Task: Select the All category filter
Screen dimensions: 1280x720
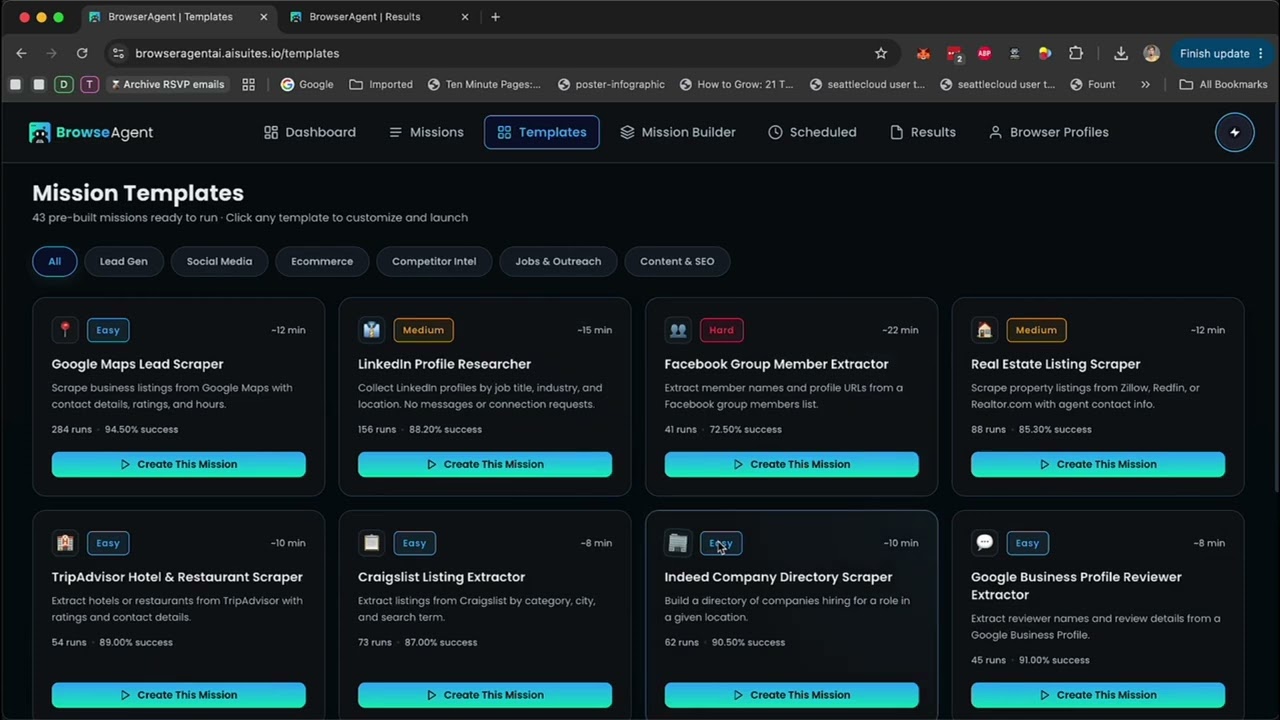Action: [55, 261]
